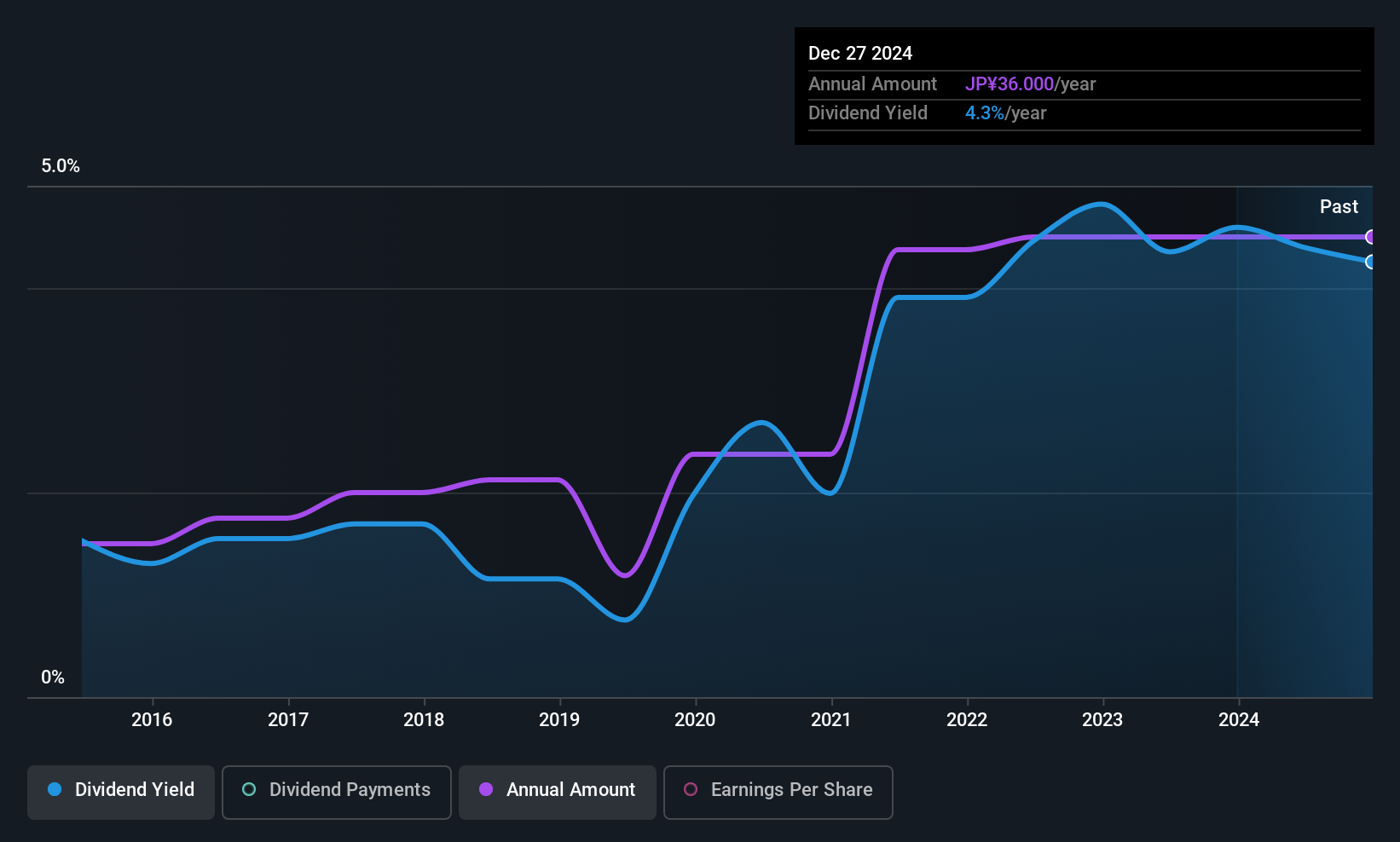The height and width of the screenshot is (842, 1400).
Task: Click the teal Dividend Payments legend circle
Action: coord(248,790)
